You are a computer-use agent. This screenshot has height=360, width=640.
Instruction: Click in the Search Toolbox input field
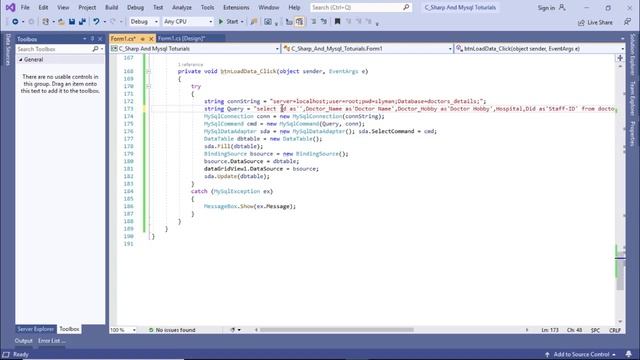(53, 49)
